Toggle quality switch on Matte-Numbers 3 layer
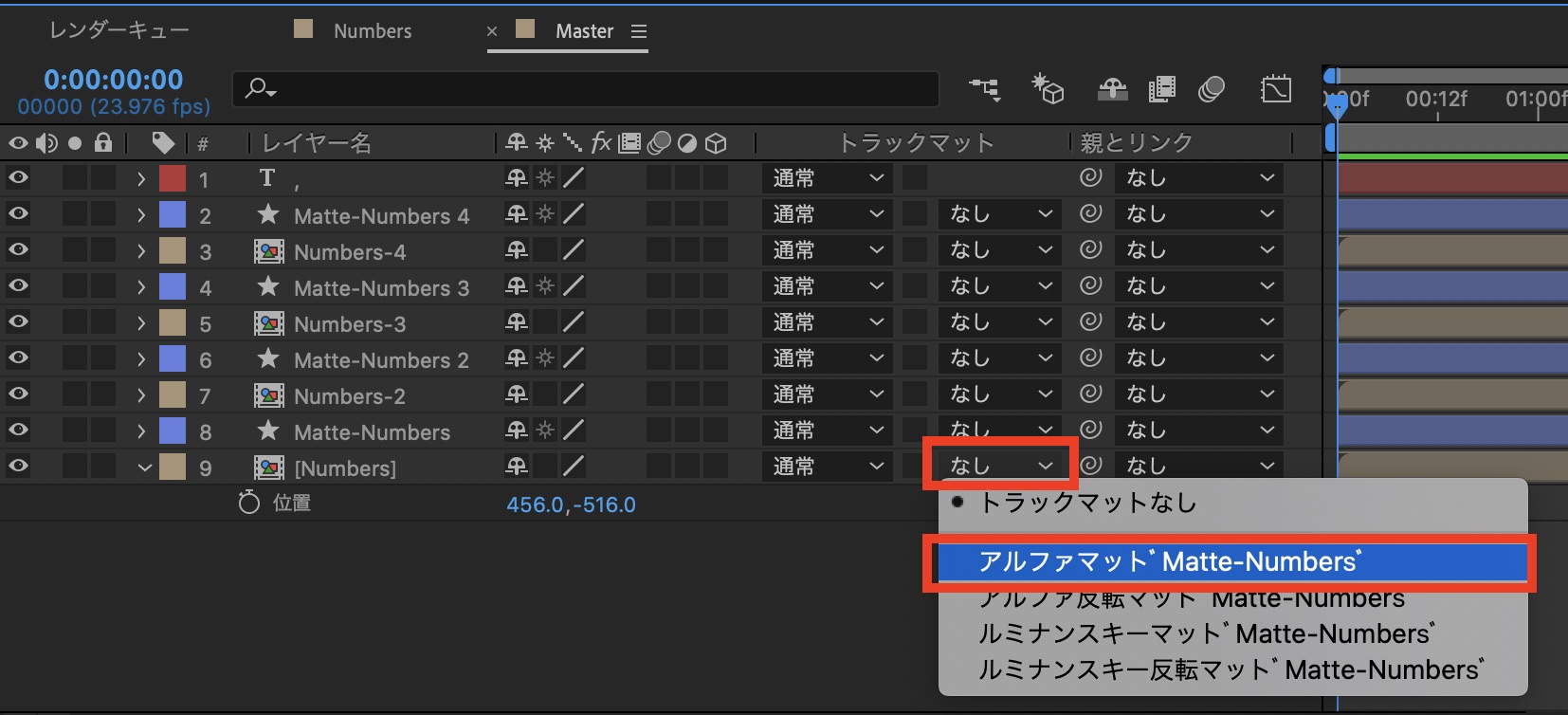1568x715 pixels. 574,286
